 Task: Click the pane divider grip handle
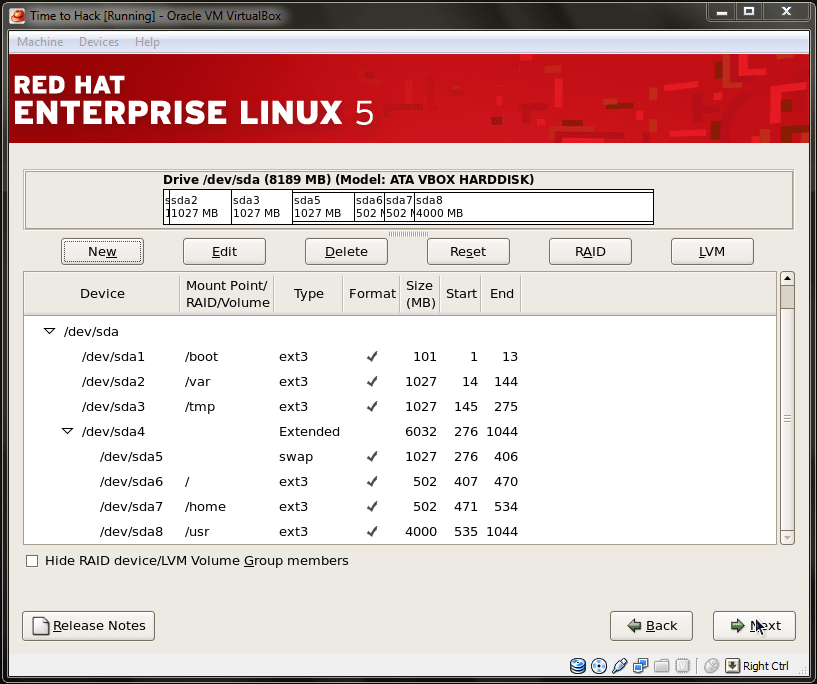[x=408, y=234]
